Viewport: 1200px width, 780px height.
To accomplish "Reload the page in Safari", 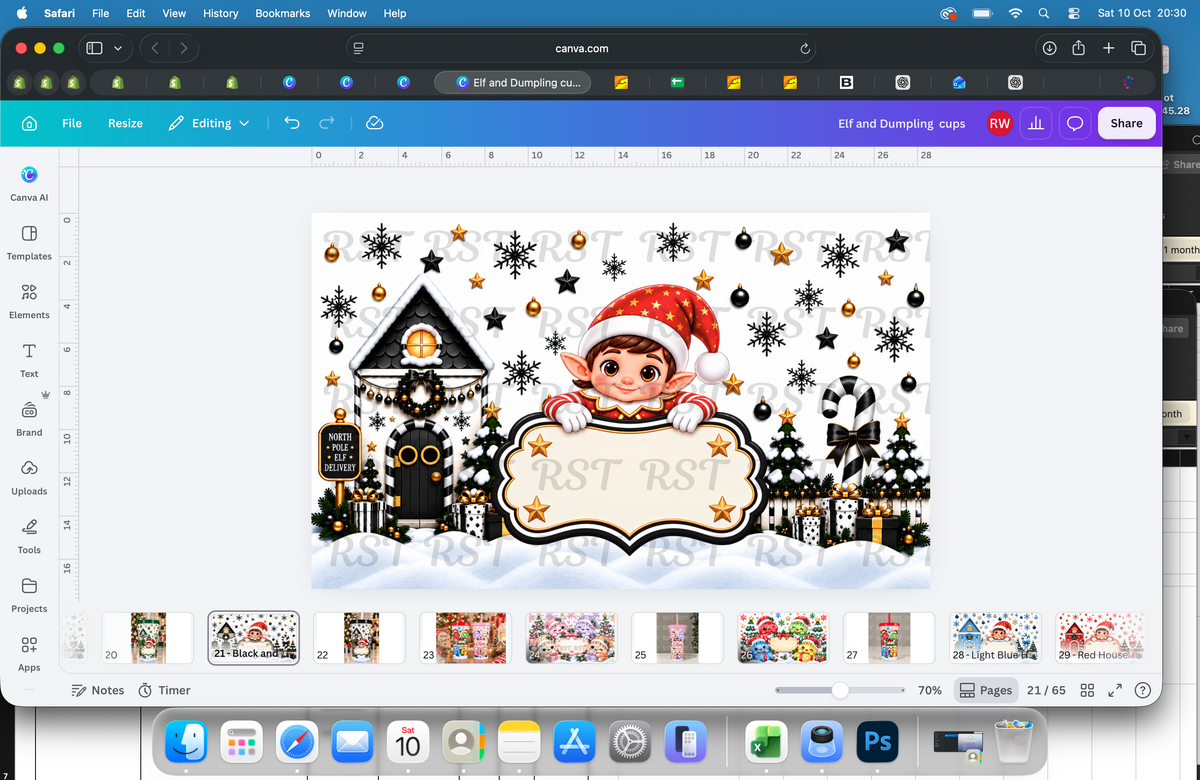I will pos(805,48).
